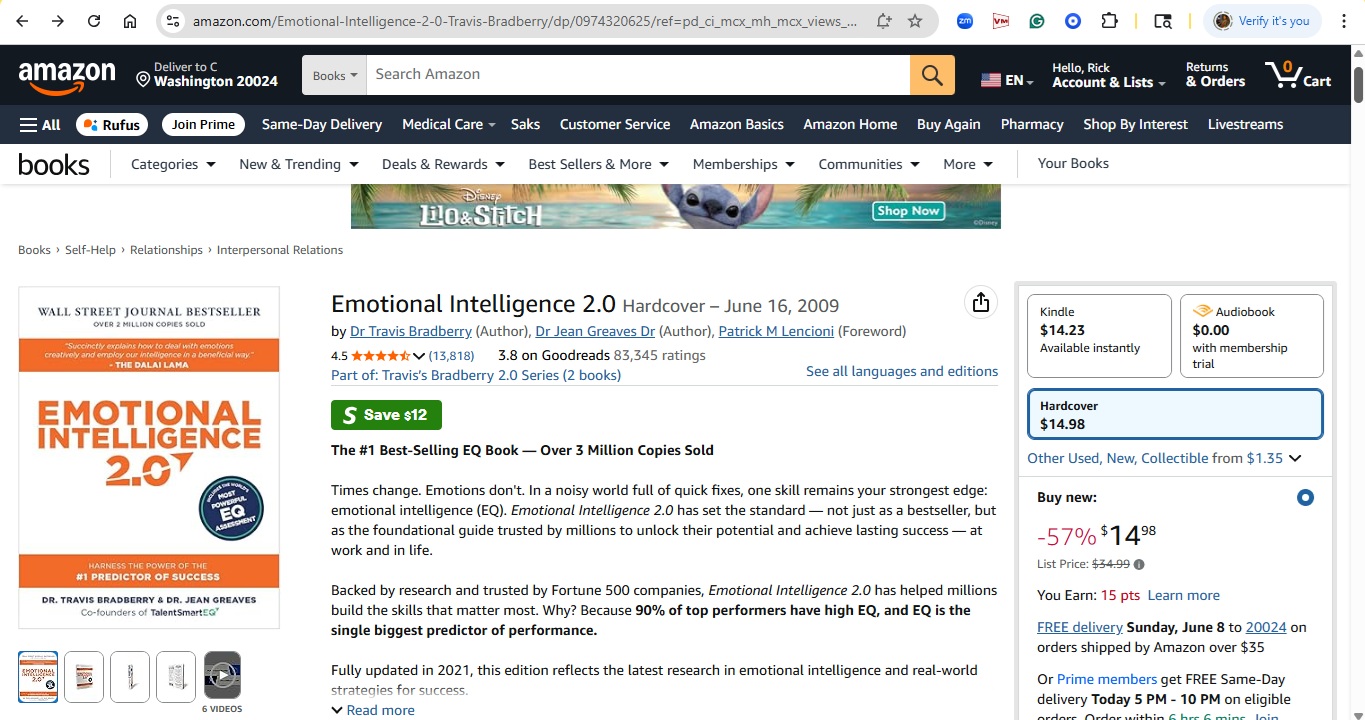Click the Search Amazon input field
The width and height of the screenshot is (1365, 720).
[x=638, y=75]
